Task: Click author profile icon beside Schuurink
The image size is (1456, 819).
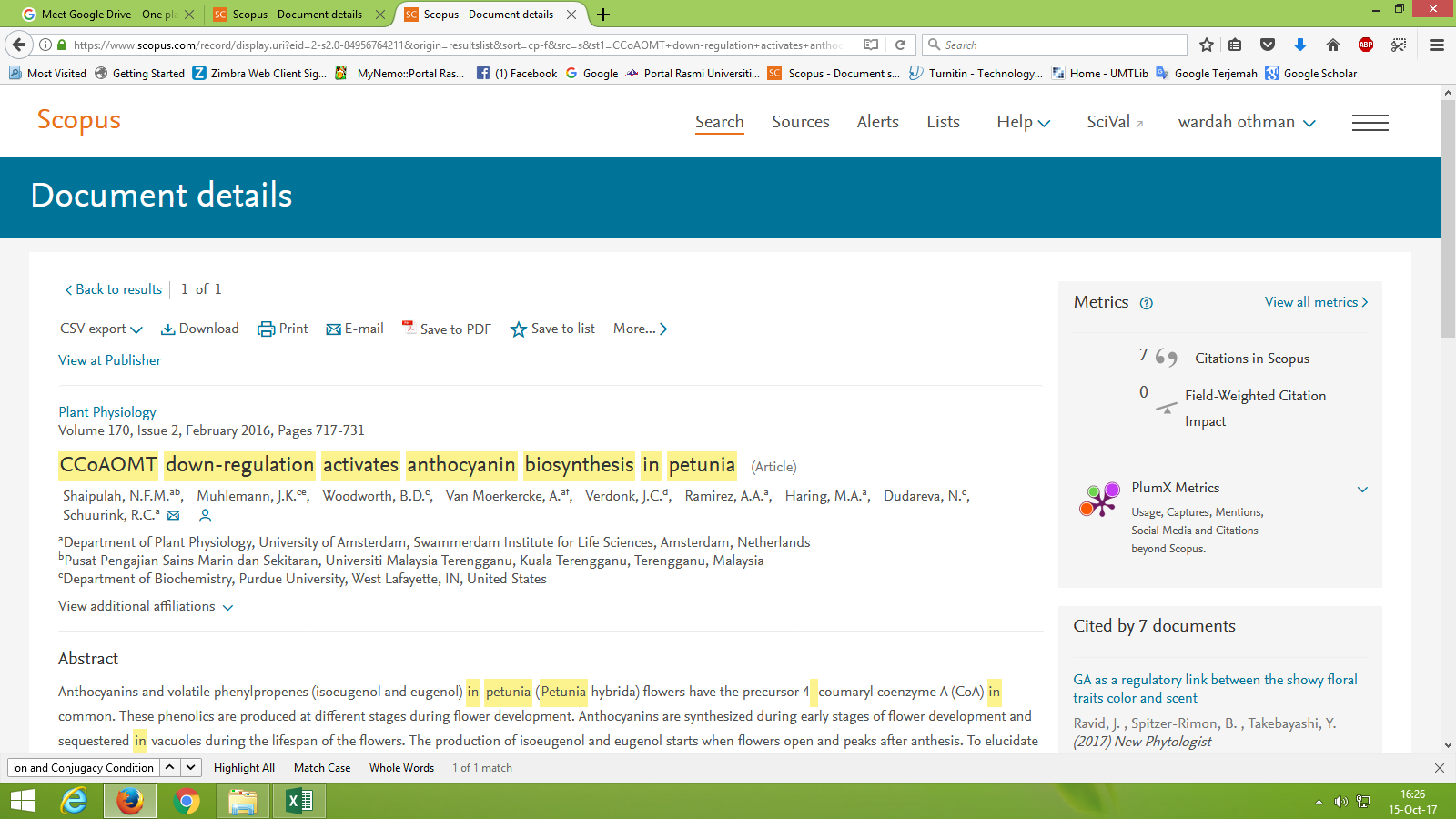Action: click(206, 516)
